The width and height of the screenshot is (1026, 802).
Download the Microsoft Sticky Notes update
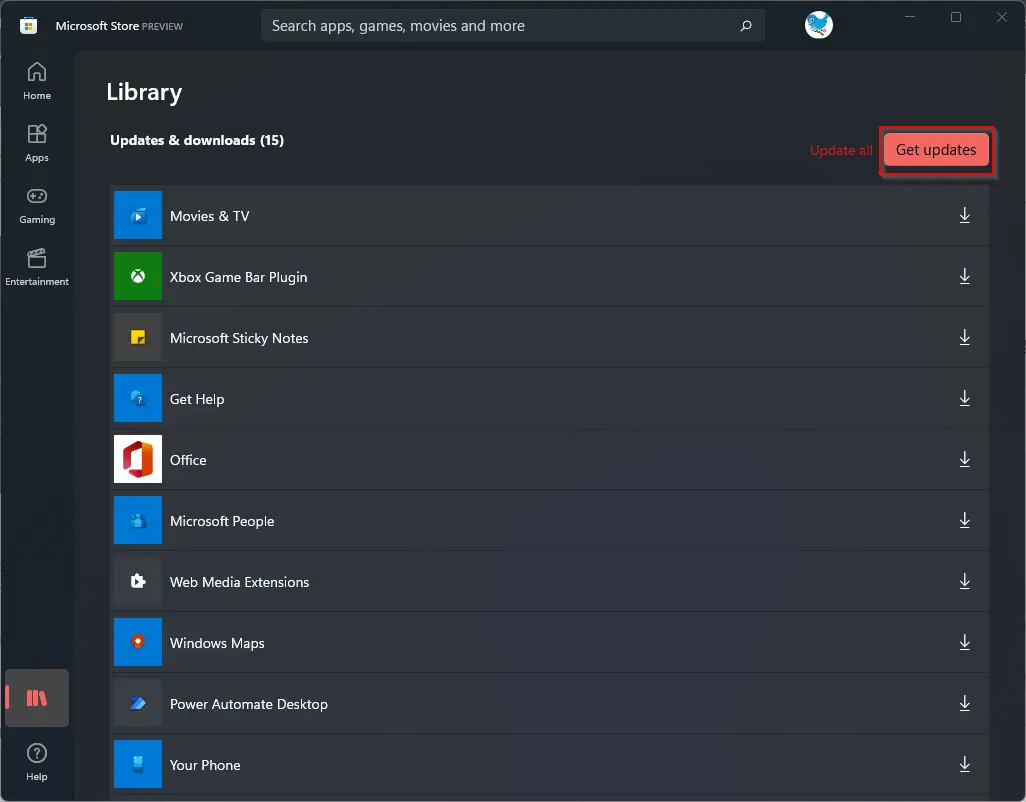(964, 338)
